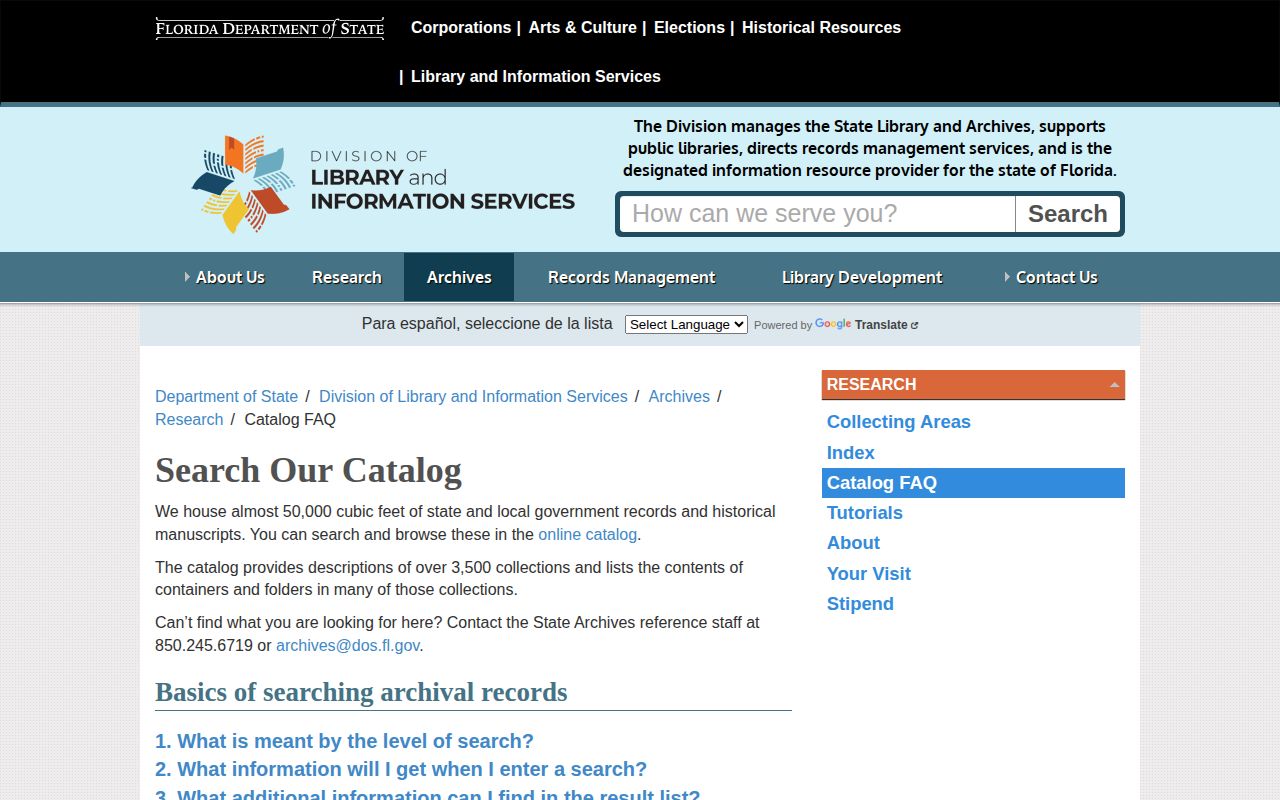
Task: Open Your Visit sidebar link
Action: (x=869, y=574)
